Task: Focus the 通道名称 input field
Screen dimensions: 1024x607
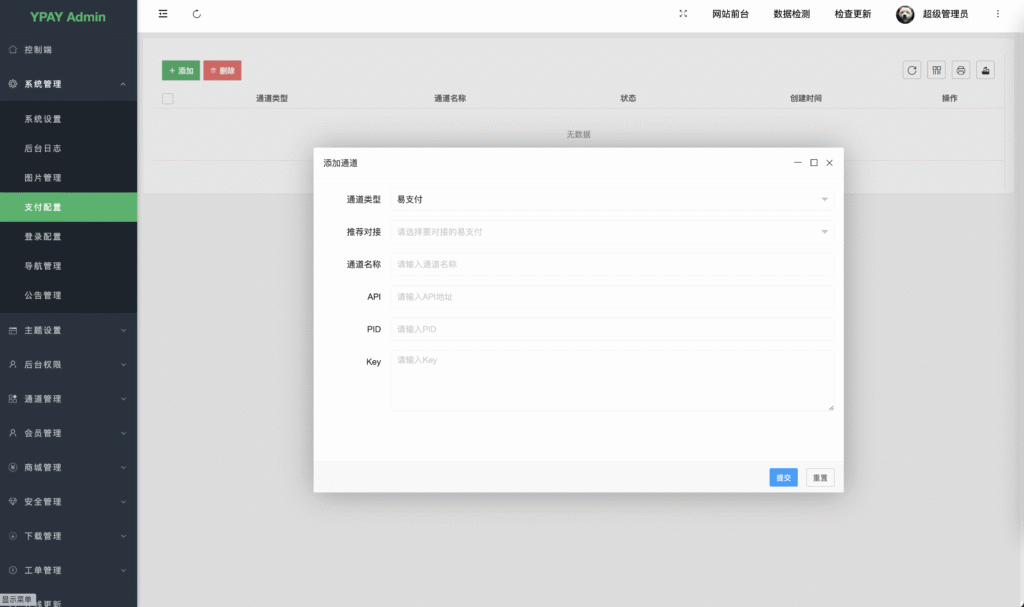Action: click(612, 264)
